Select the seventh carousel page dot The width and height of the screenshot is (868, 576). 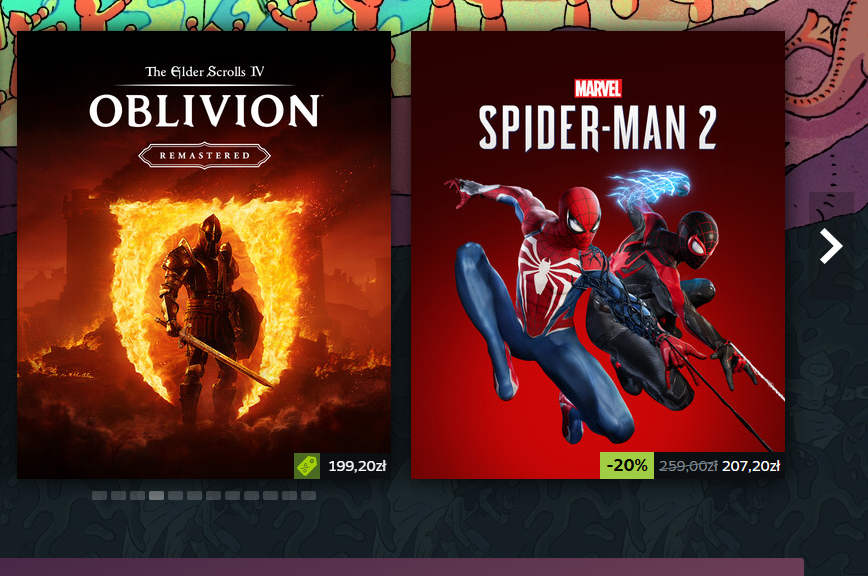(214, 495)
